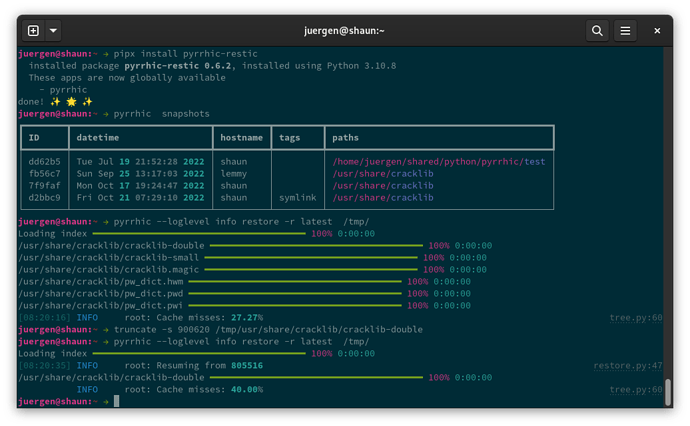Click the date Tue Jul 19 21:52:28 2022
Screen dimensions: 690x426
tap(140, 162)
